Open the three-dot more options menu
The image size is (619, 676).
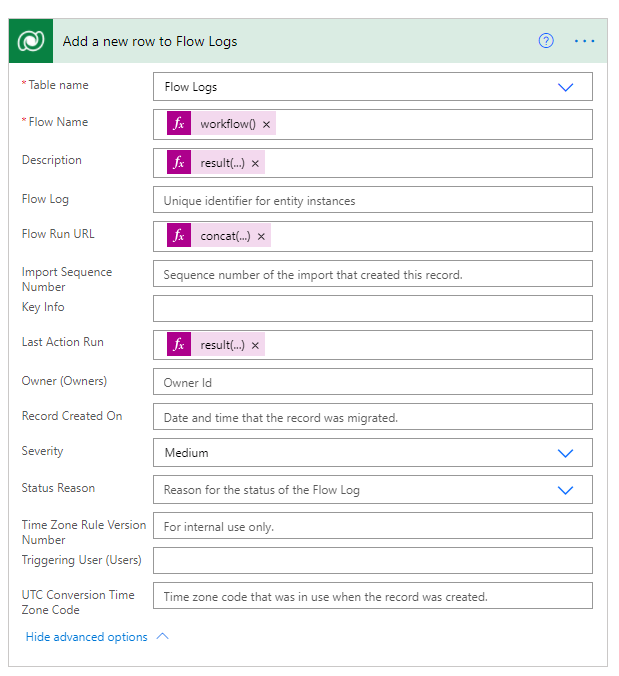pos(584,41)
